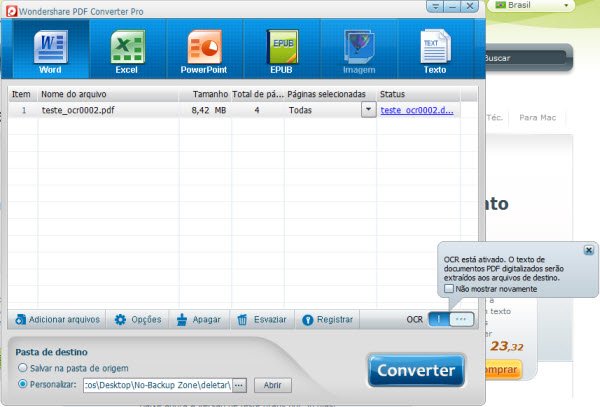Screen dimensions: 600x407
Task: Open converted file link teste_ocr0002.d...
Action: pos(417,111)
